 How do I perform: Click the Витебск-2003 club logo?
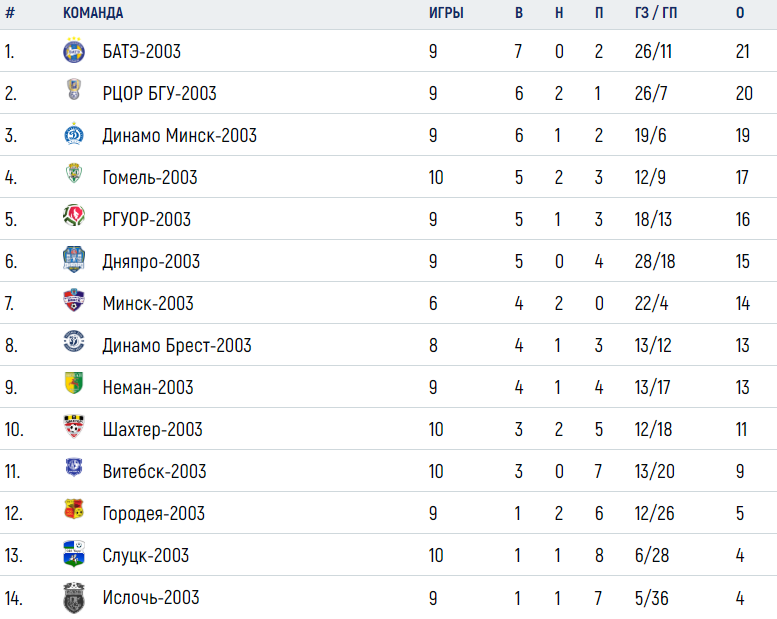(74, 467)
